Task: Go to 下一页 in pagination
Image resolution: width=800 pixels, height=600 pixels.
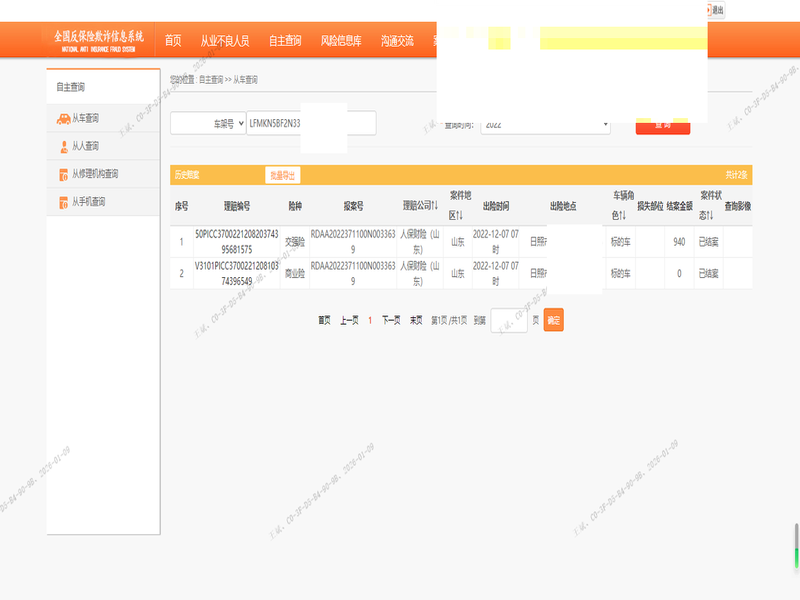Action: [x=391, y=320]
